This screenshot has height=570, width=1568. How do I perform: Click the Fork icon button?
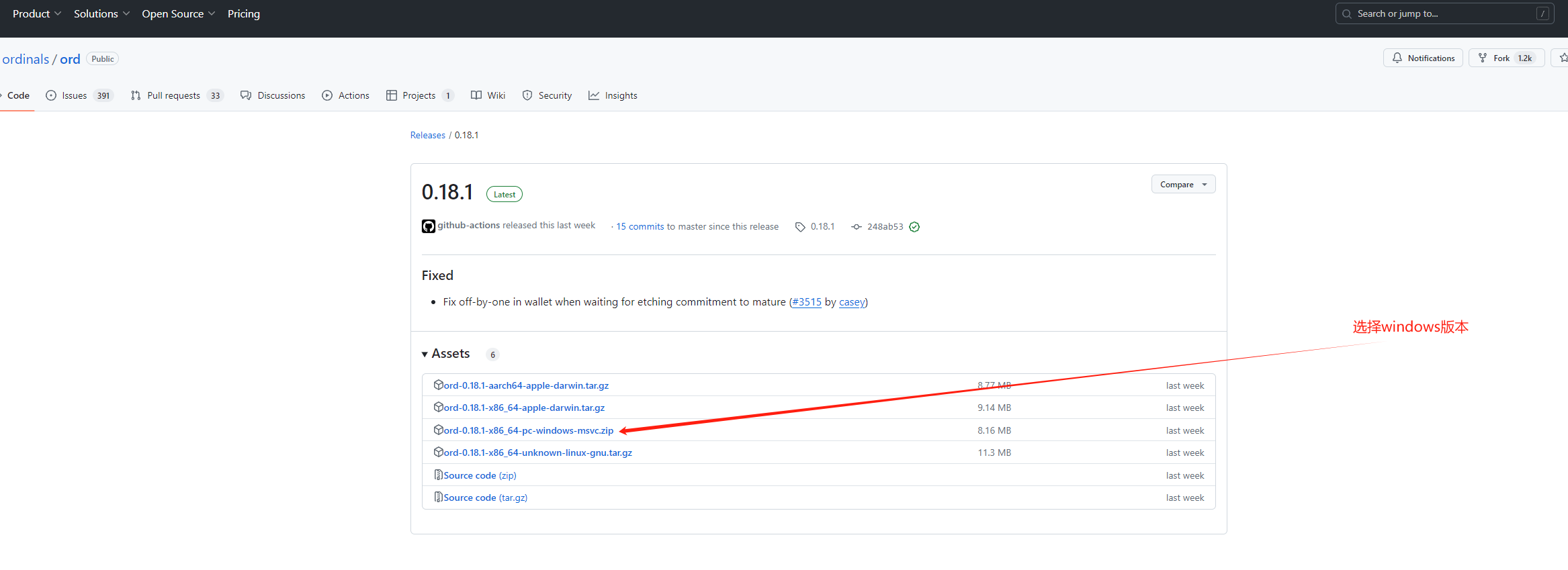(x=1483, y=58)
